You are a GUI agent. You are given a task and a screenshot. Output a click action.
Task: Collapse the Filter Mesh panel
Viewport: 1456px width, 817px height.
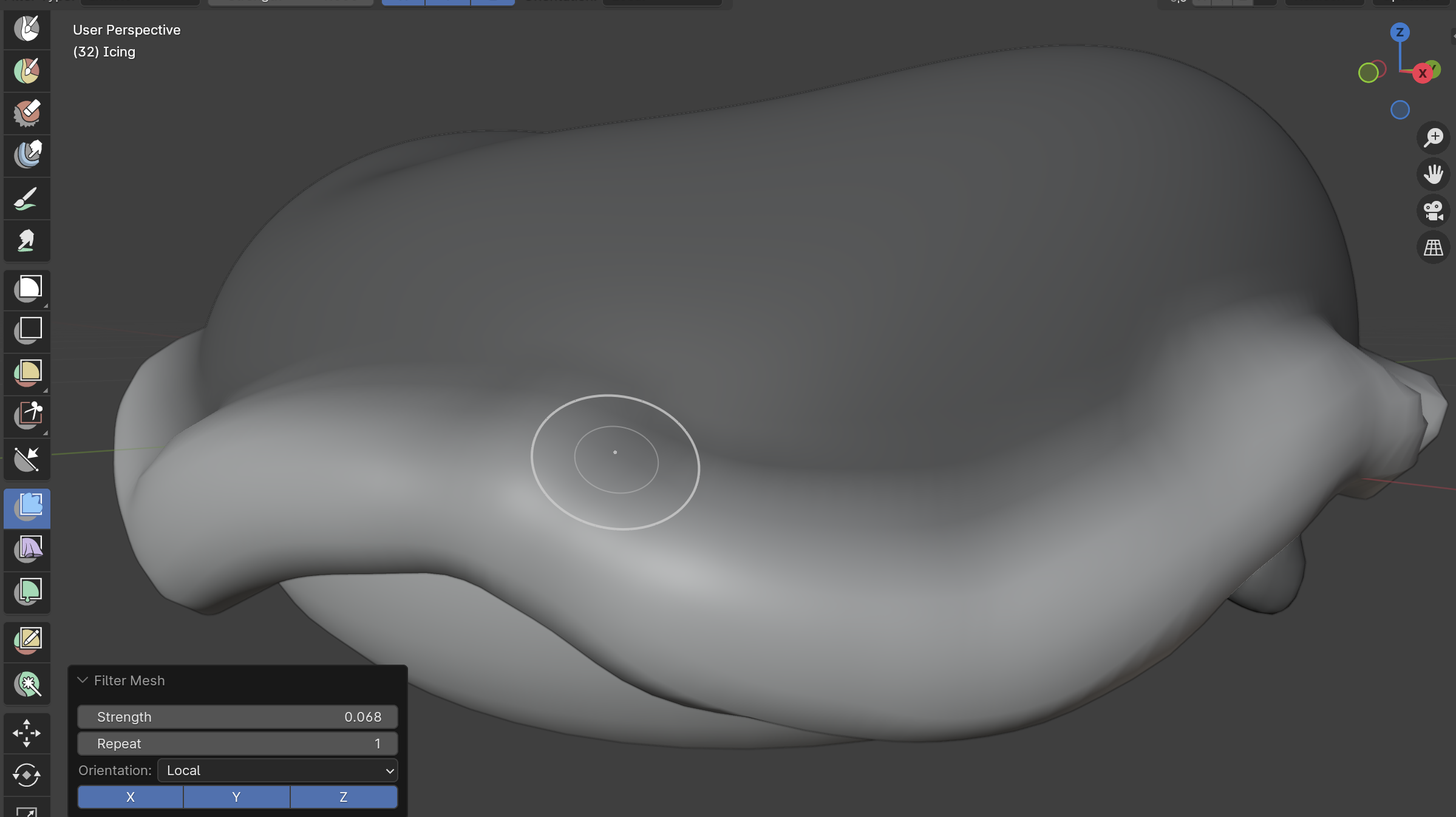pos(83,680)
